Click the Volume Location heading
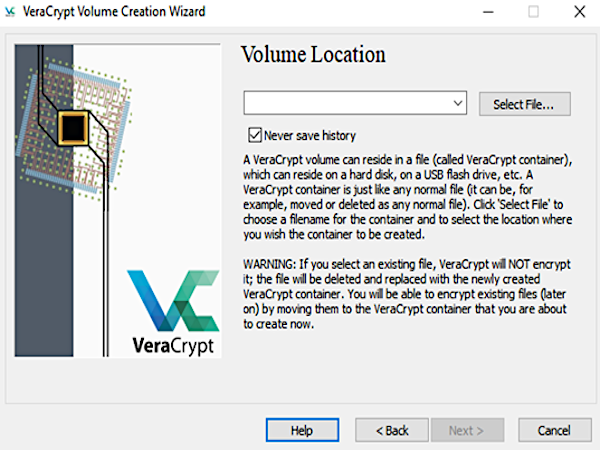 pyautogui.click(x=313, y=54)
